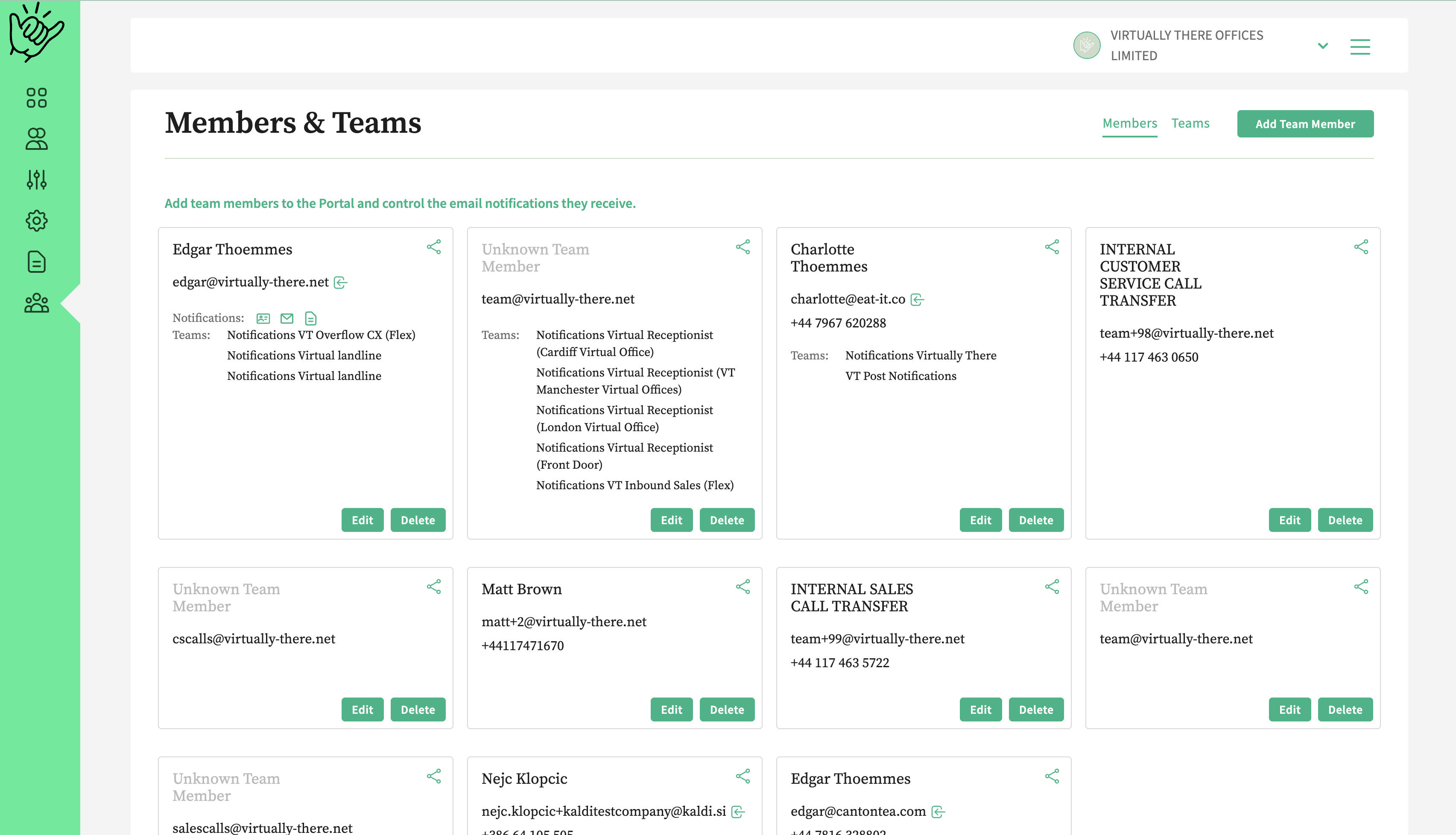
Task: Open the dashboard grid icon in sidebar
Action: 36,98
